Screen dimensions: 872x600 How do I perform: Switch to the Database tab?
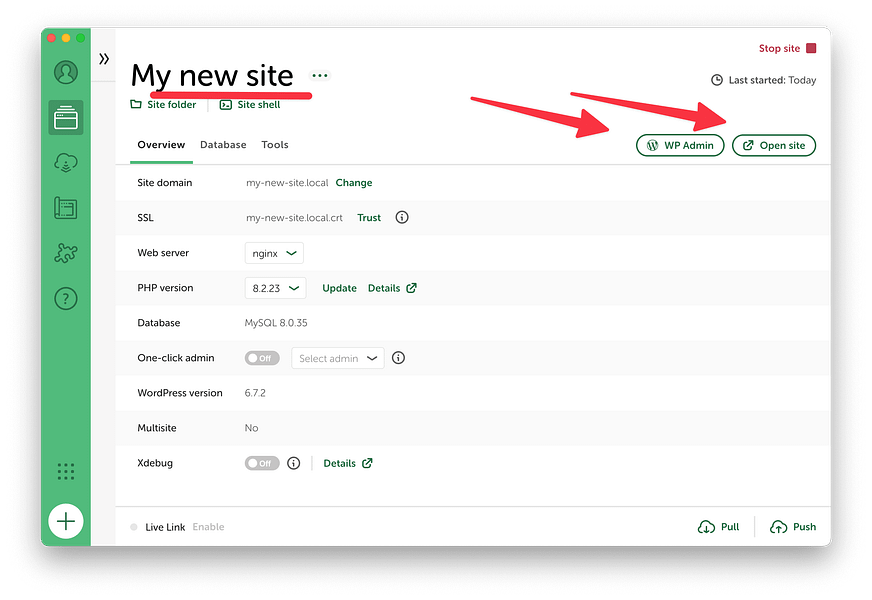point(223,144)
